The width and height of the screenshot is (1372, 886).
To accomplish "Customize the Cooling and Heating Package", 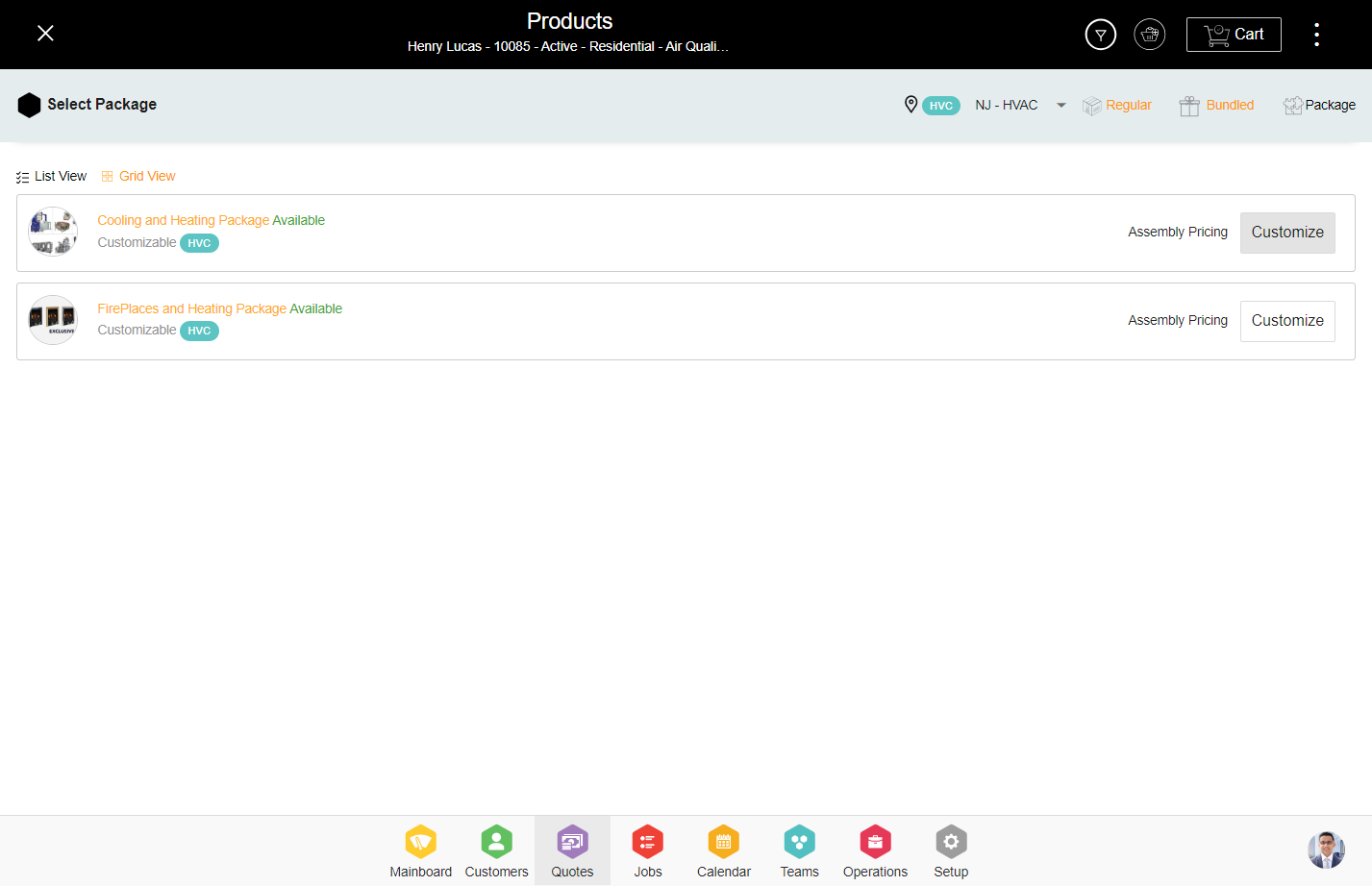I will [1287, 234].
